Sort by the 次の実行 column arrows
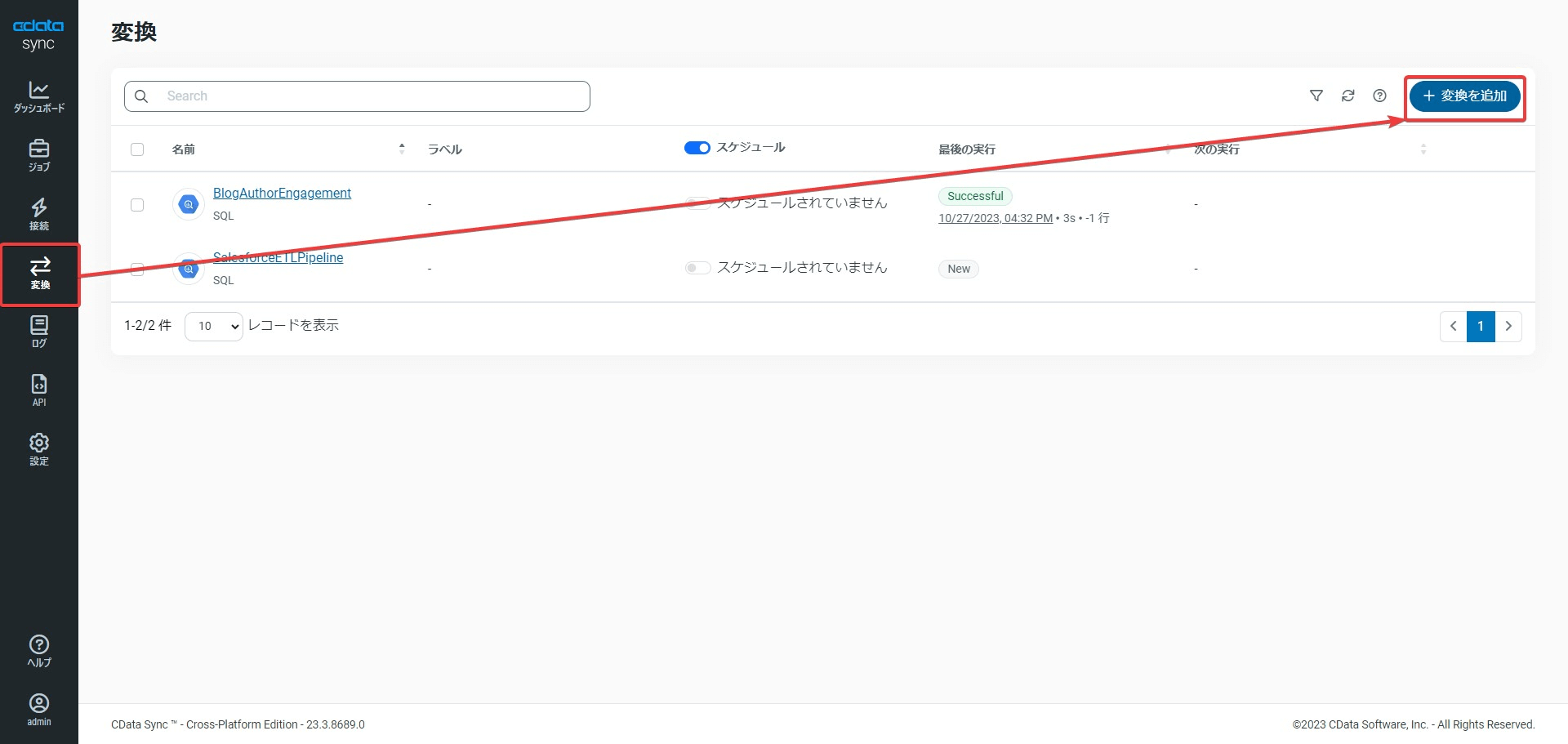 (1423, 149)
